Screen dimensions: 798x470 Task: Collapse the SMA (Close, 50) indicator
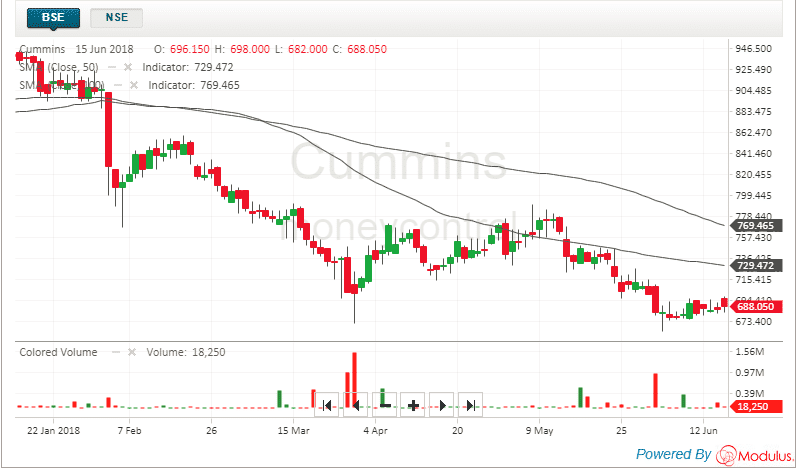click(113, 67)
